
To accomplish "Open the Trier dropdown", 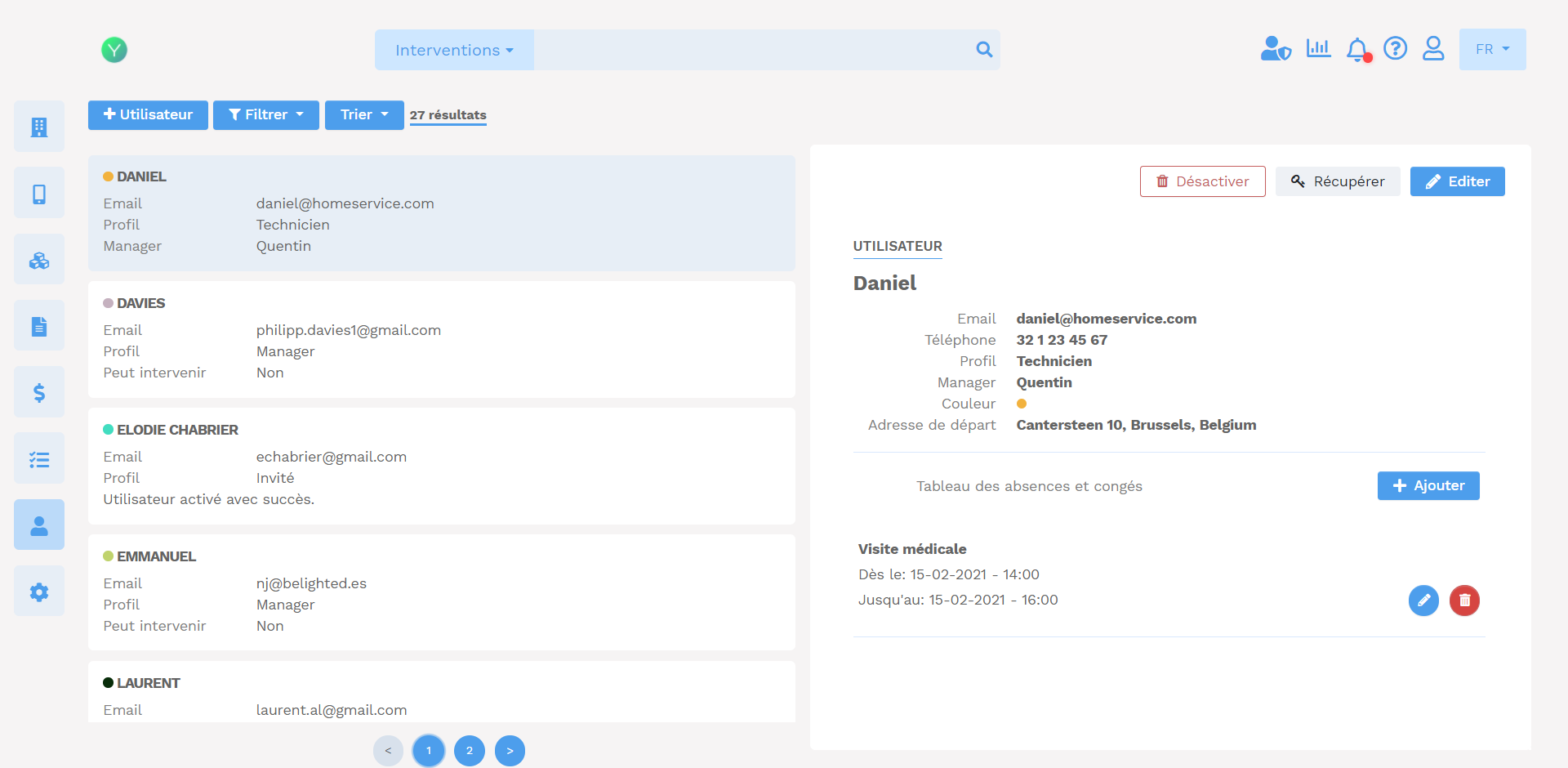I will [363, 114].
